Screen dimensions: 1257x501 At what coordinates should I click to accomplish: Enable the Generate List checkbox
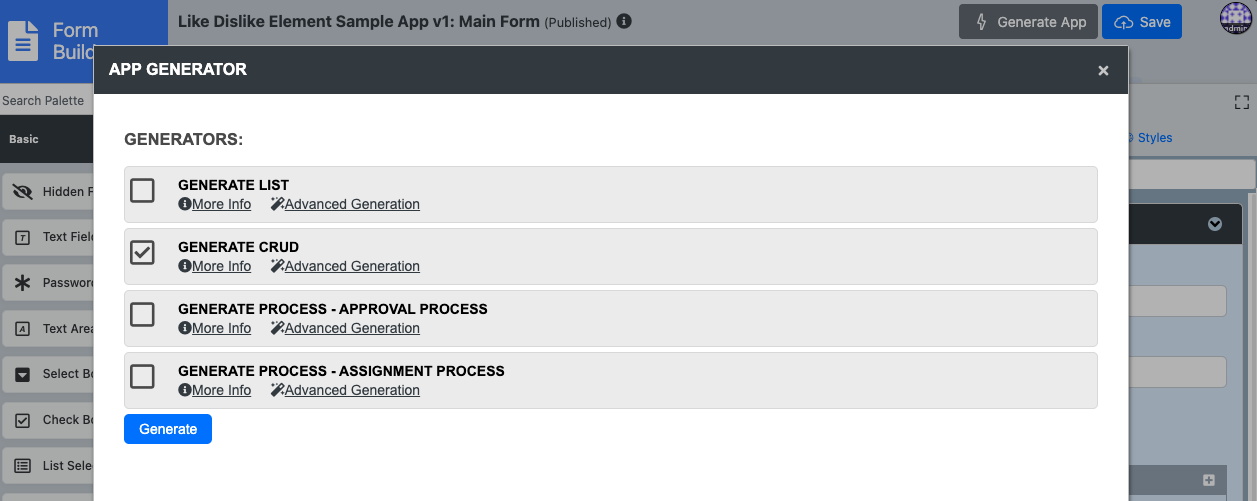click(x=143, y=190)
